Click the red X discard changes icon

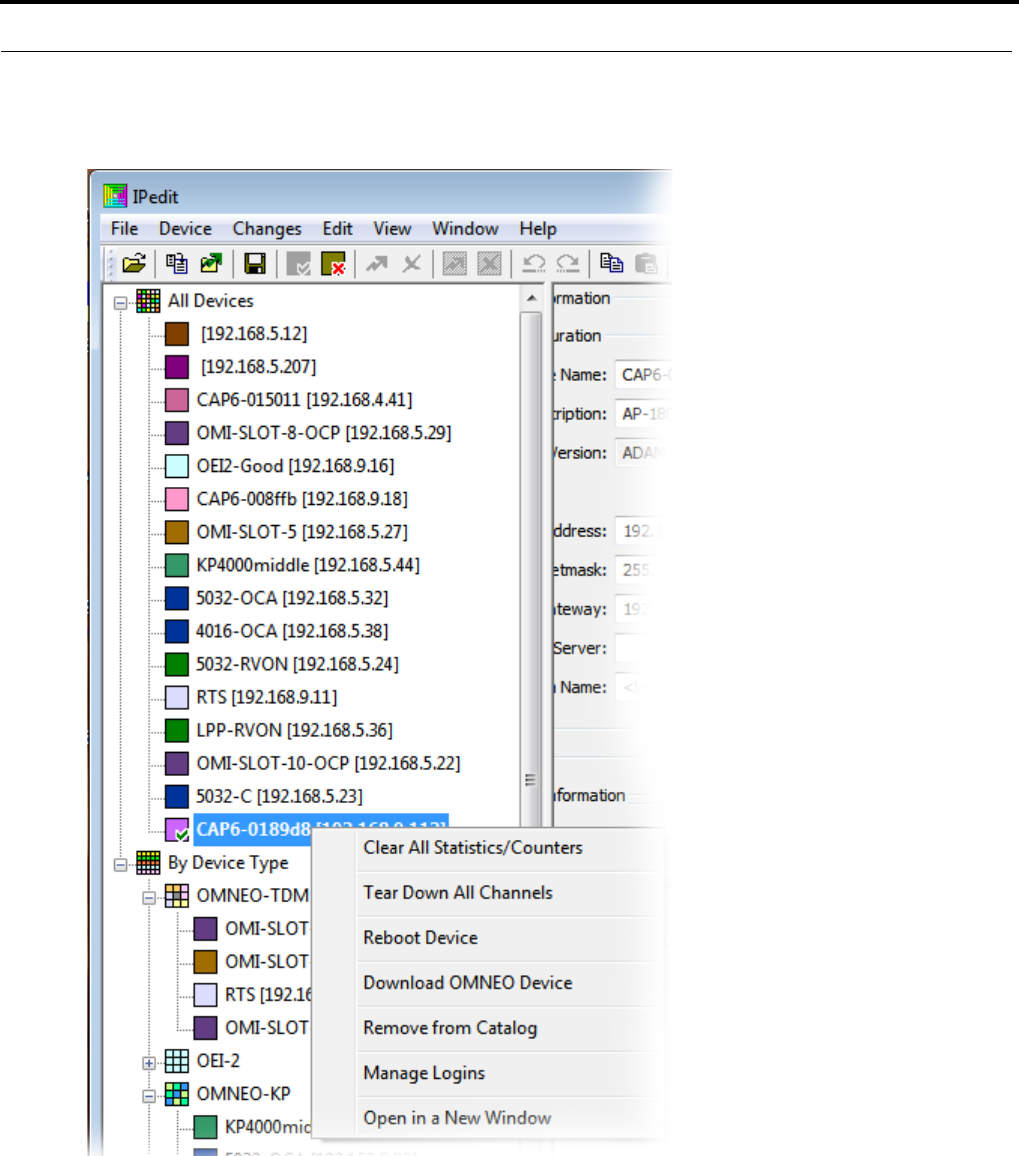tap(333, 263)
